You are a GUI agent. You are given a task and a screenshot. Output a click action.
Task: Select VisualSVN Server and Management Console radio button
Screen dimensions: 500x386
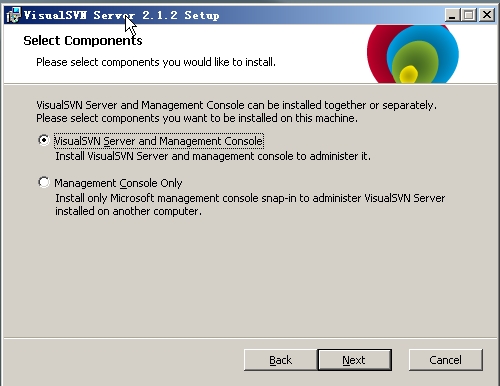click(44, 140)
